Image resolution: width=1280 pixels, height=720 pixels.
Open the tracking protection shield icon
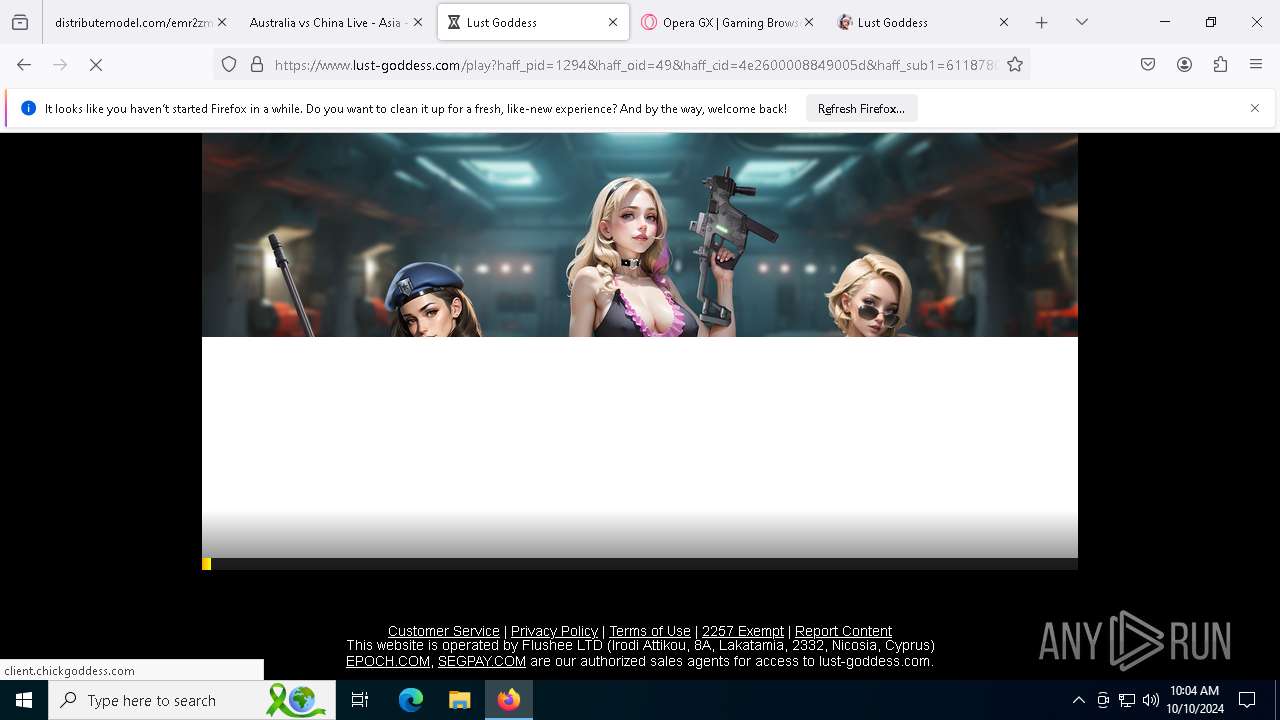tap(229, 64)
